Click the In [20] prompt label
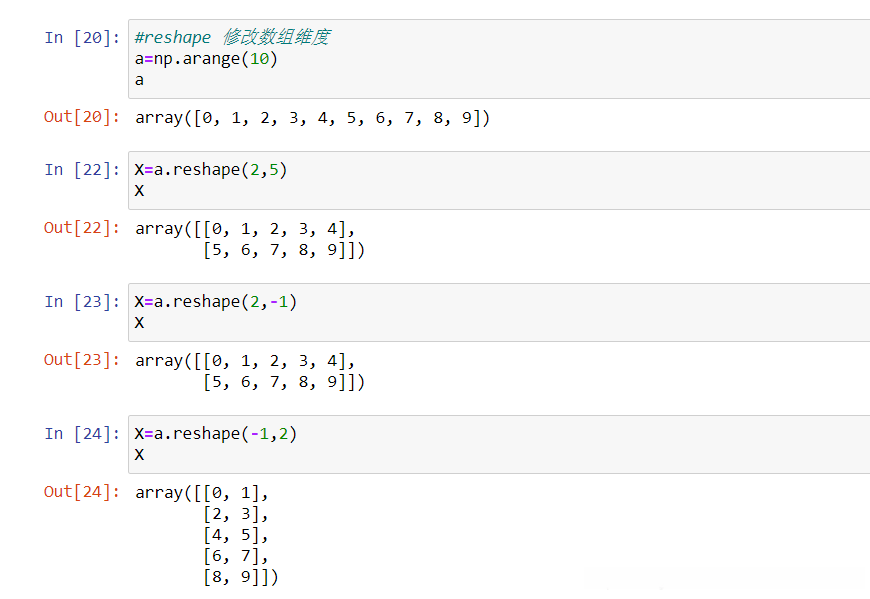 pos(82,38)
